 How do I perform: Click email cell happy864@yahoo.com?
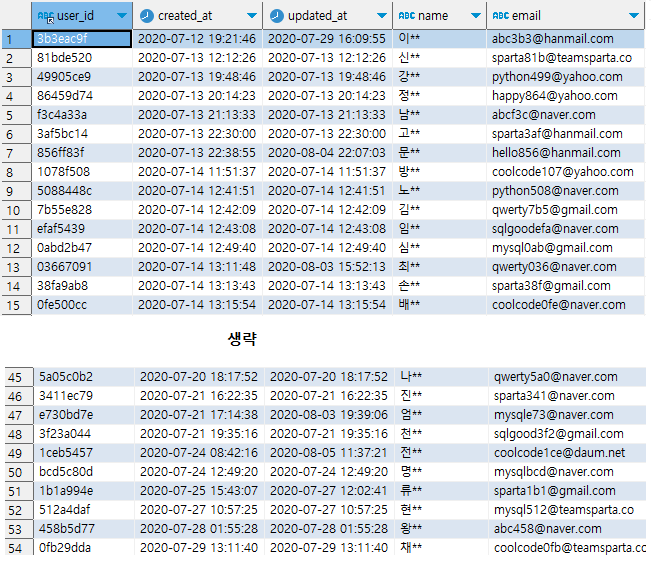[x=565, y=96]
